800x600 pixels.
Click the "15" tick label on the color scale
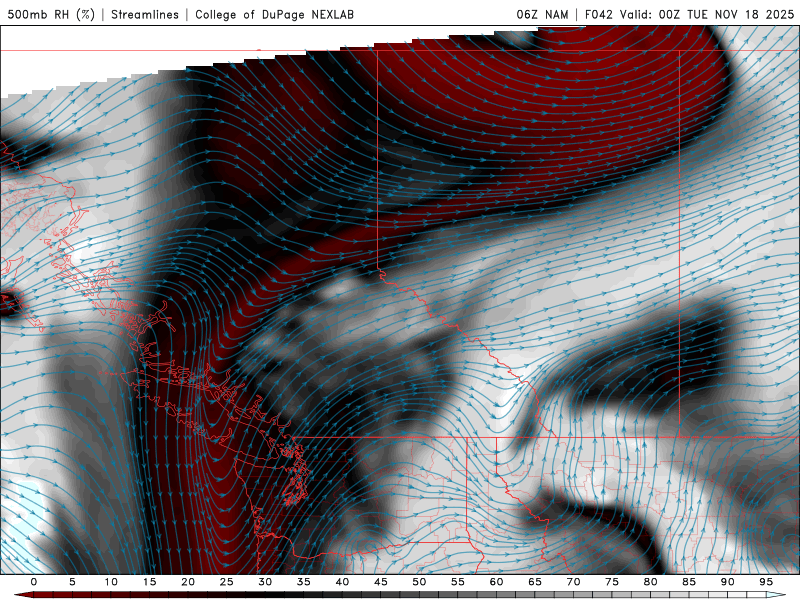point(149,582)
